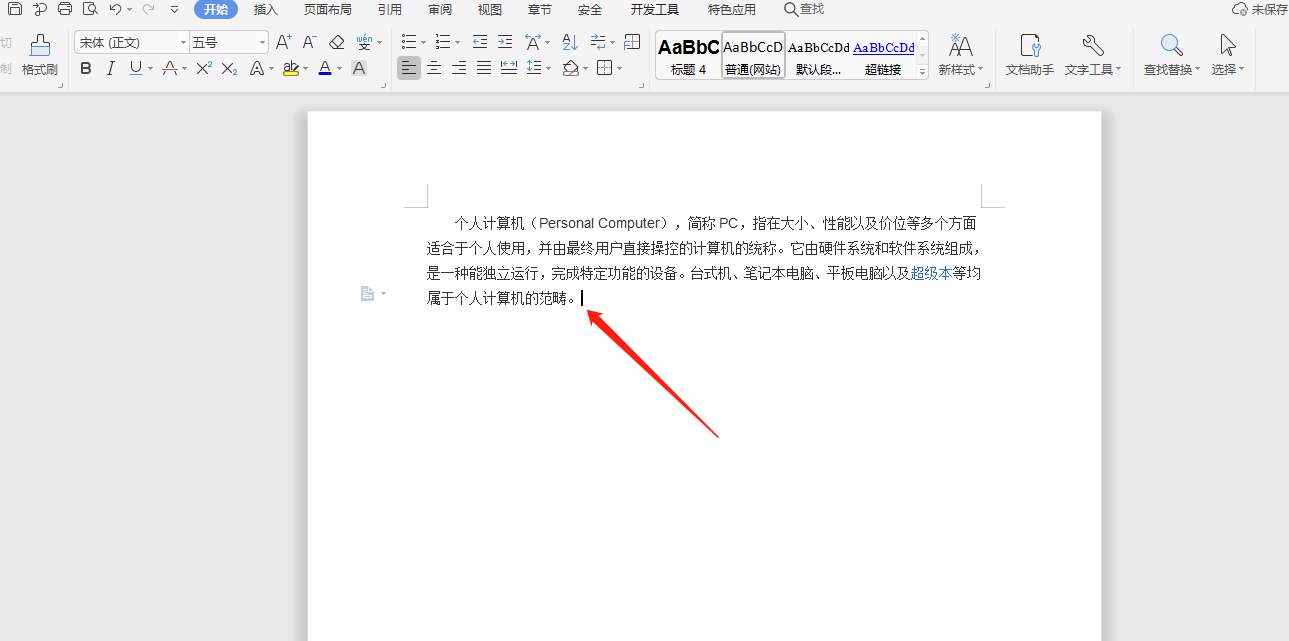Toggle italic formatting
Screen dimensions: 1289x641
(110, 68)
